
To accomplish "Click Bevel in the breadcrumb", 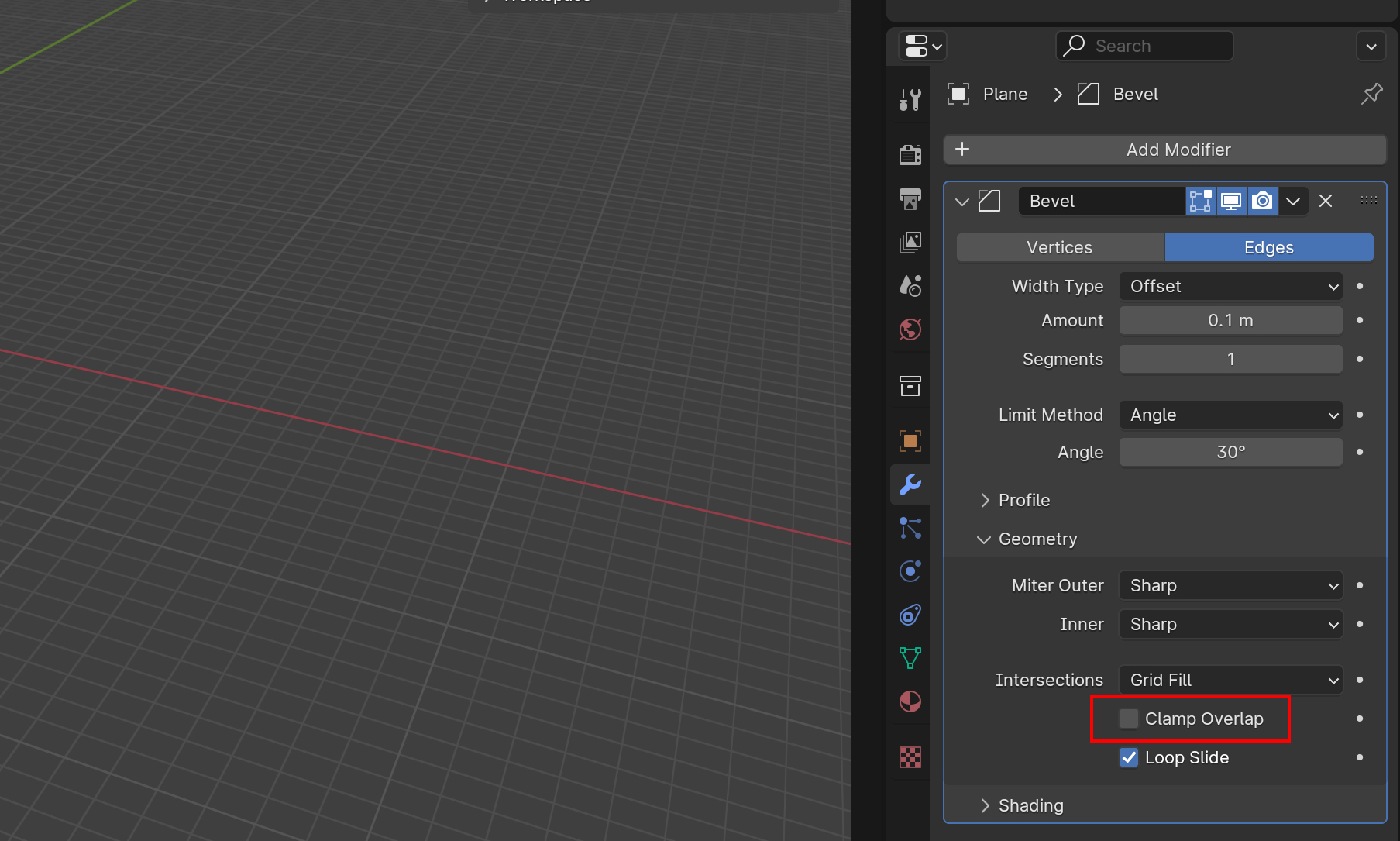I will [1136, 94].
